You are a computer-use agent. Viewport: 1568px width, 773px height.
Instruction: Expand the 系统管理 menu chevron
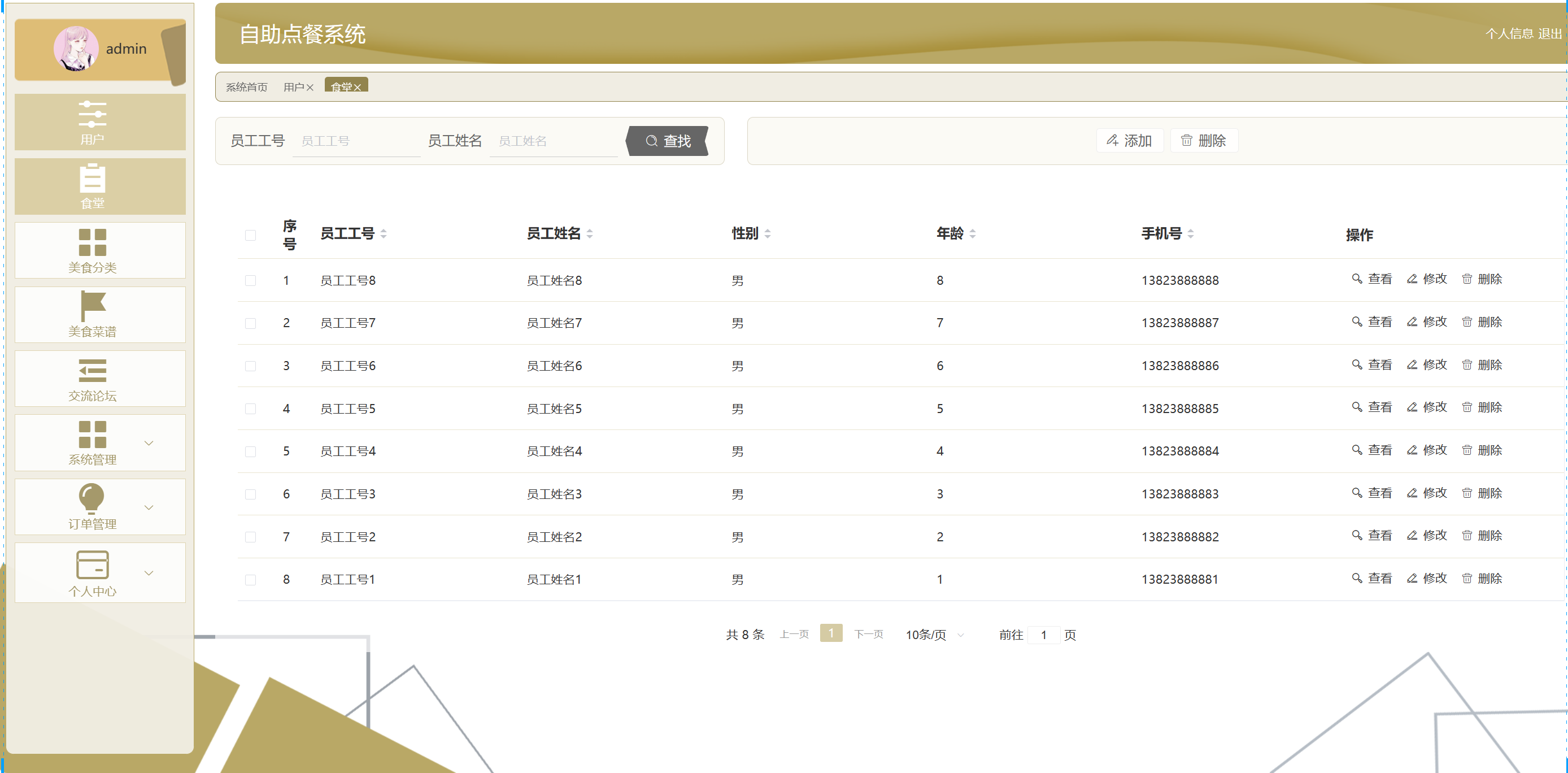pyautogui.click(x=149, y=443)
